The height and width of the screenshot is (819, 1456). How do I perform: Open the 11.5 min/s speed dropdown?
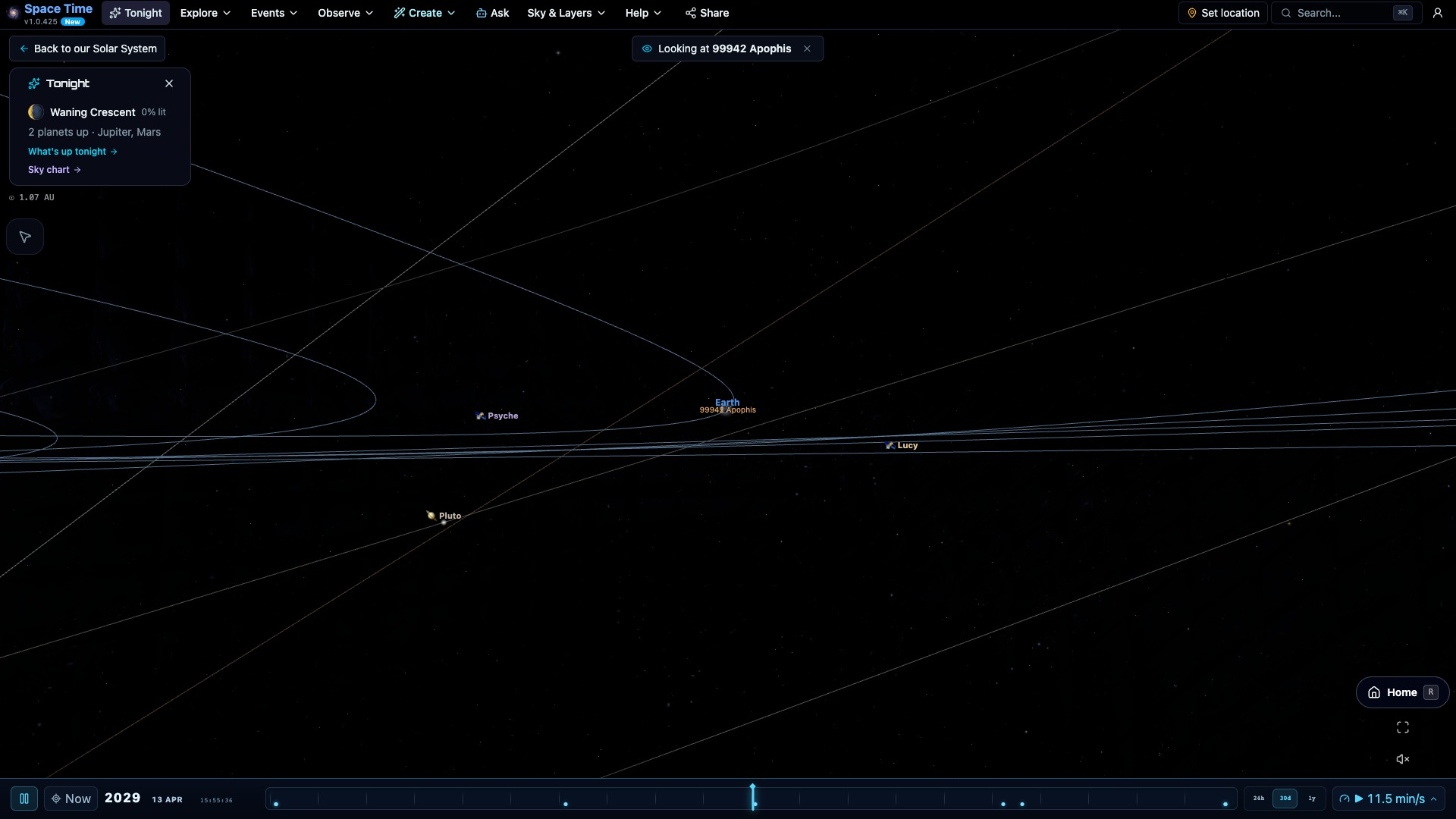[1389, 799]
